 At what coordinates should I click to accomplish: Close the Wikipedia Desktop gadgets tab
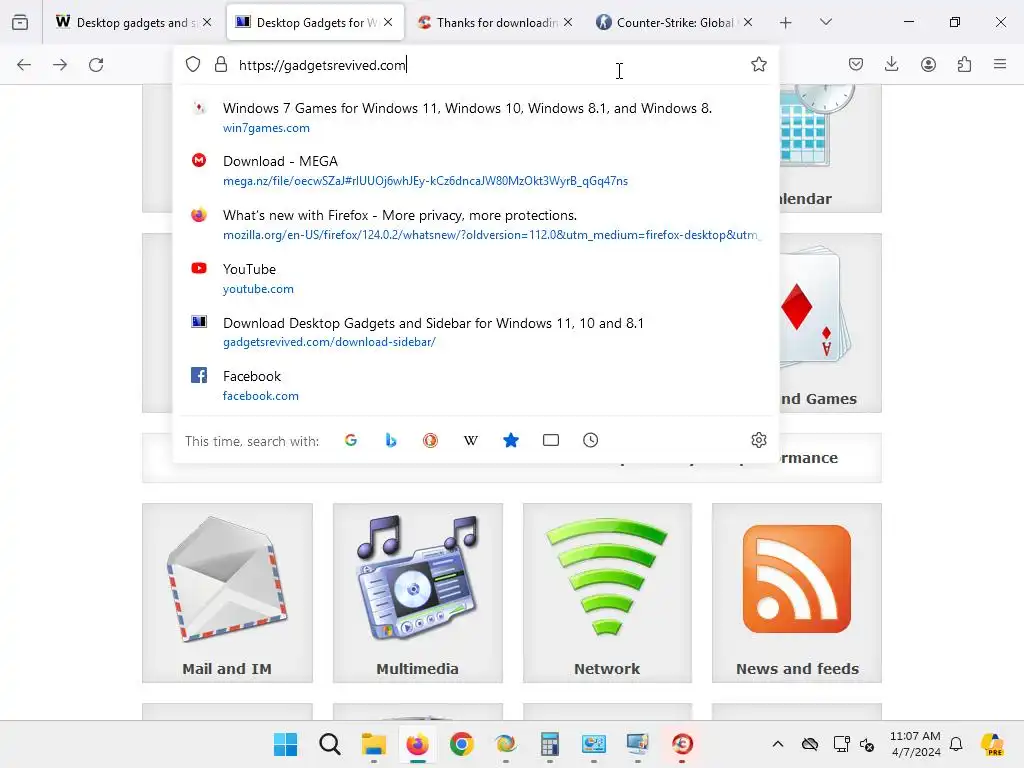[207, 22]
